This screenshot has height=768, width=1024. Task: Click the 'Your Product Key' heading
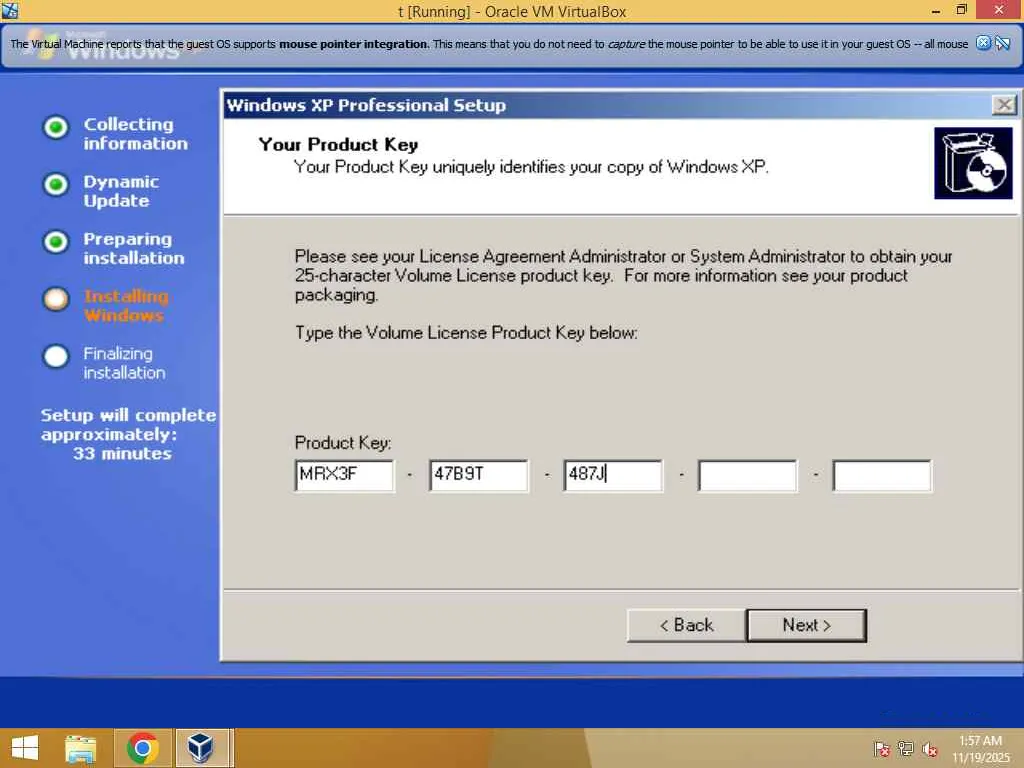click(338, 144)
